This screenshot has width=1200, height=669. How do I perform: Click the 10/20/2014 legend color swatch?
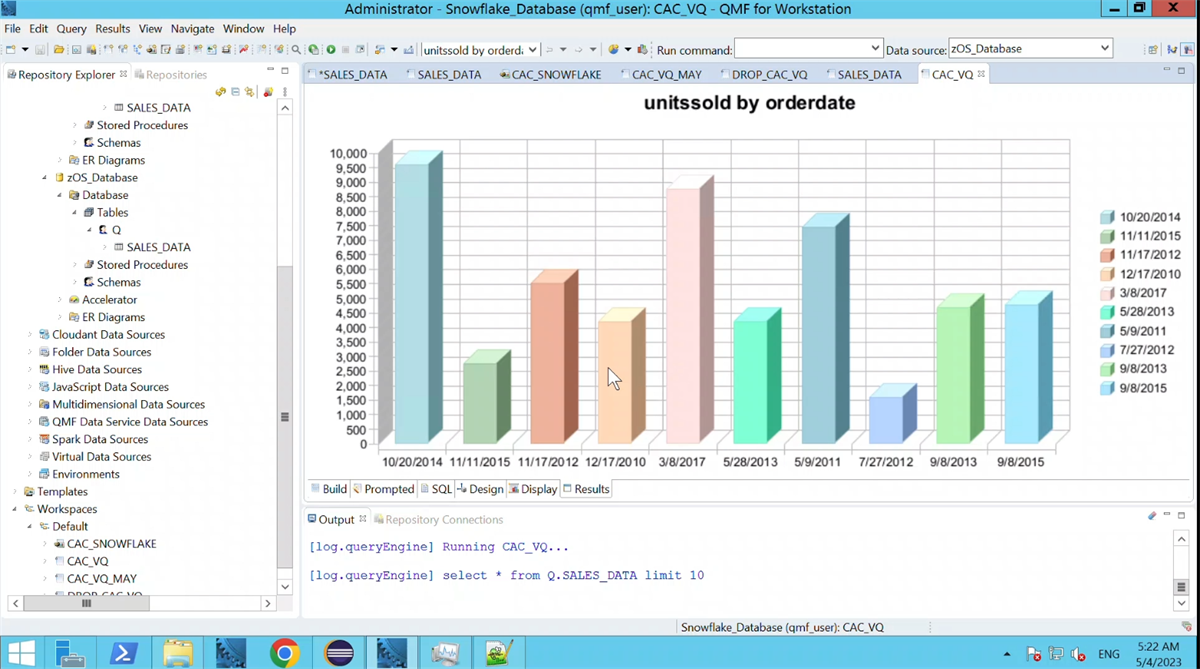[x=1107, y=217]
